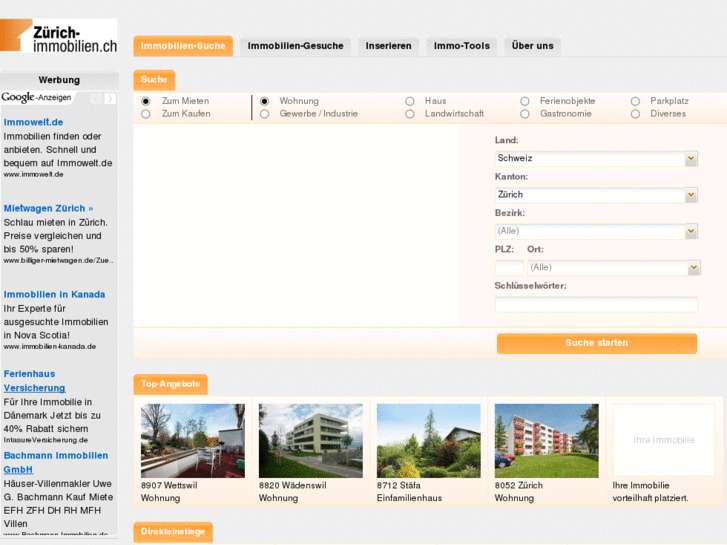Click the www.immobilien-kanada.de URL text
Screen dimensions: 727x545
pos(50,346)
